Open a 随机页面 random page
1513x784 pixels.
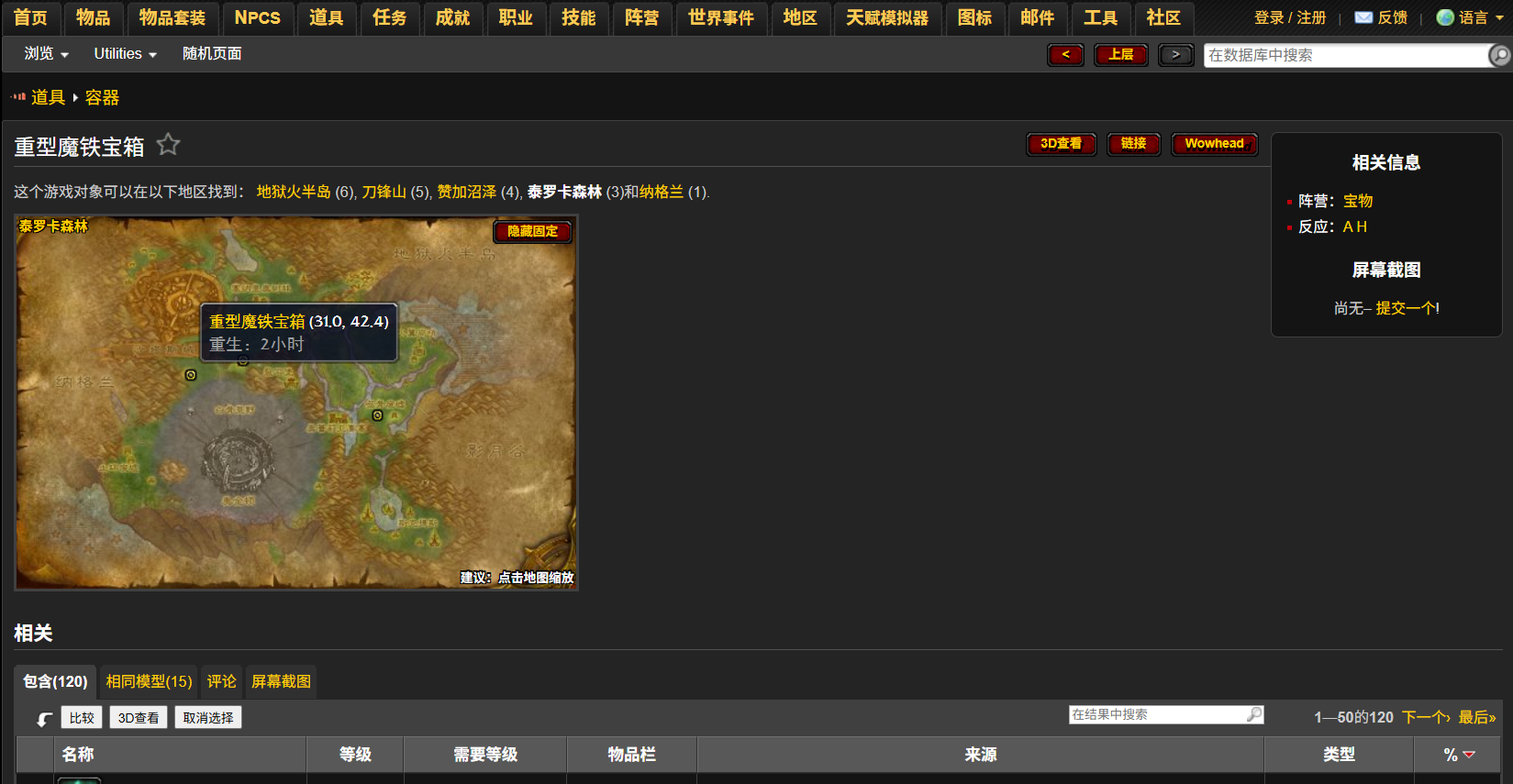tap(212, 54)
